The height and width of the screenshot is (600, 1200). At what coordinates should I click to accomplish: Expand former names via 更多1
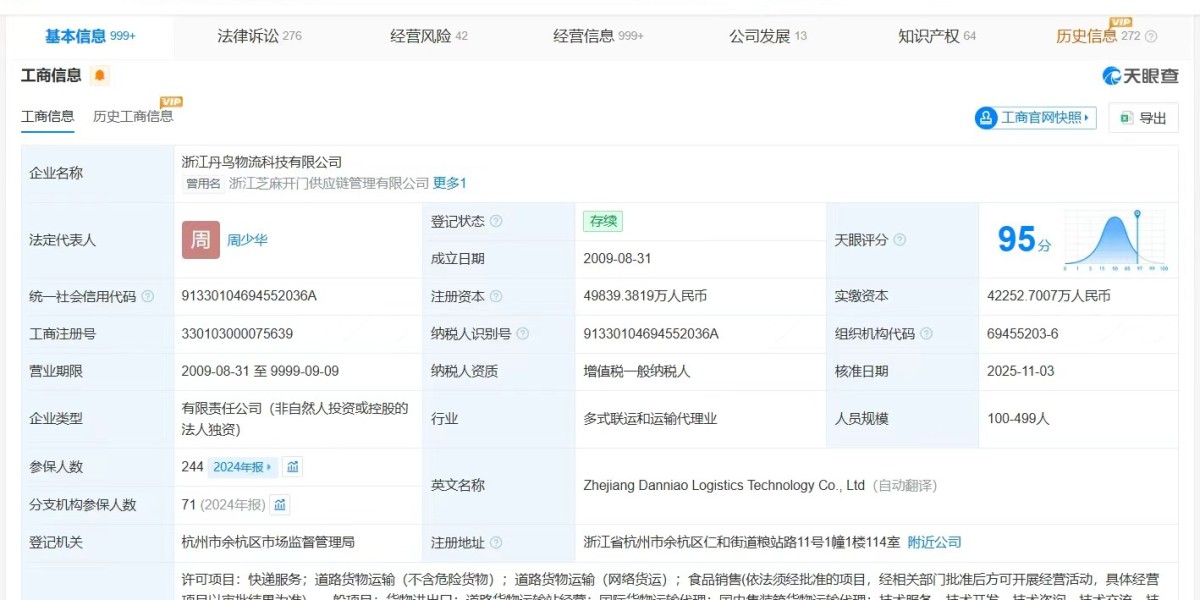[450, 183]
